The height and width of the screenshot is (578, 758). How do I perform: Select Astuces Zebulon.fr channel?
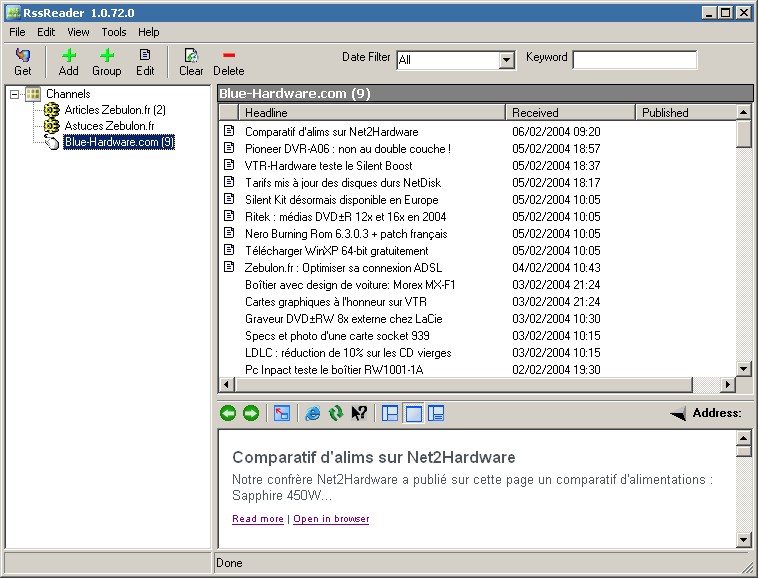point(109,126)
